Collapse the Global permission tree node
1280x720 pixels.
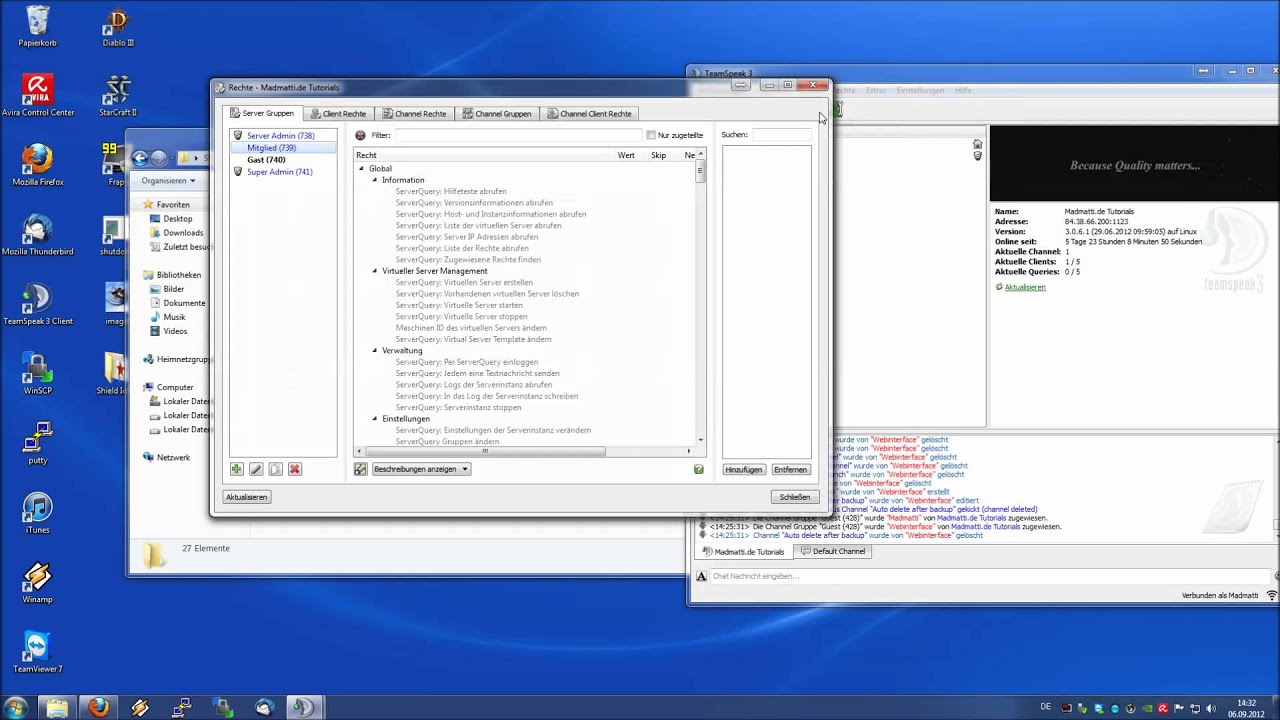click(x=362, y=169)
